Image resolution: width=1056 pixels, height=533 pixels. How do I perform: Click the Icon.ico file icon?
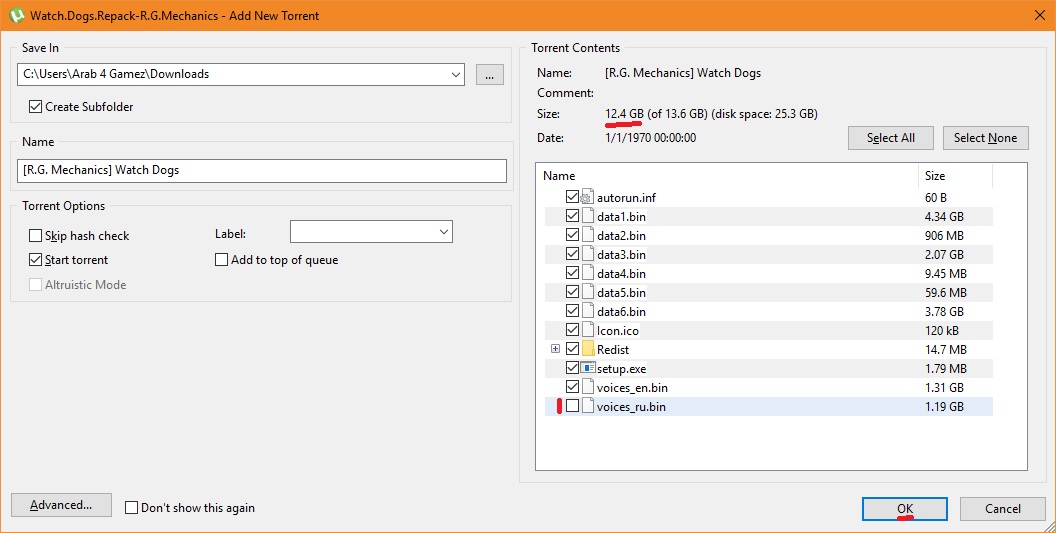588,331
